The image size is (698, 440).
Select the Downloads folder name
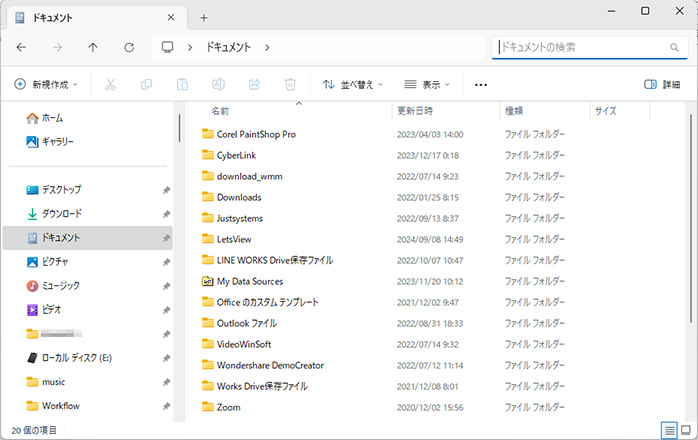(x=239, y=197)
